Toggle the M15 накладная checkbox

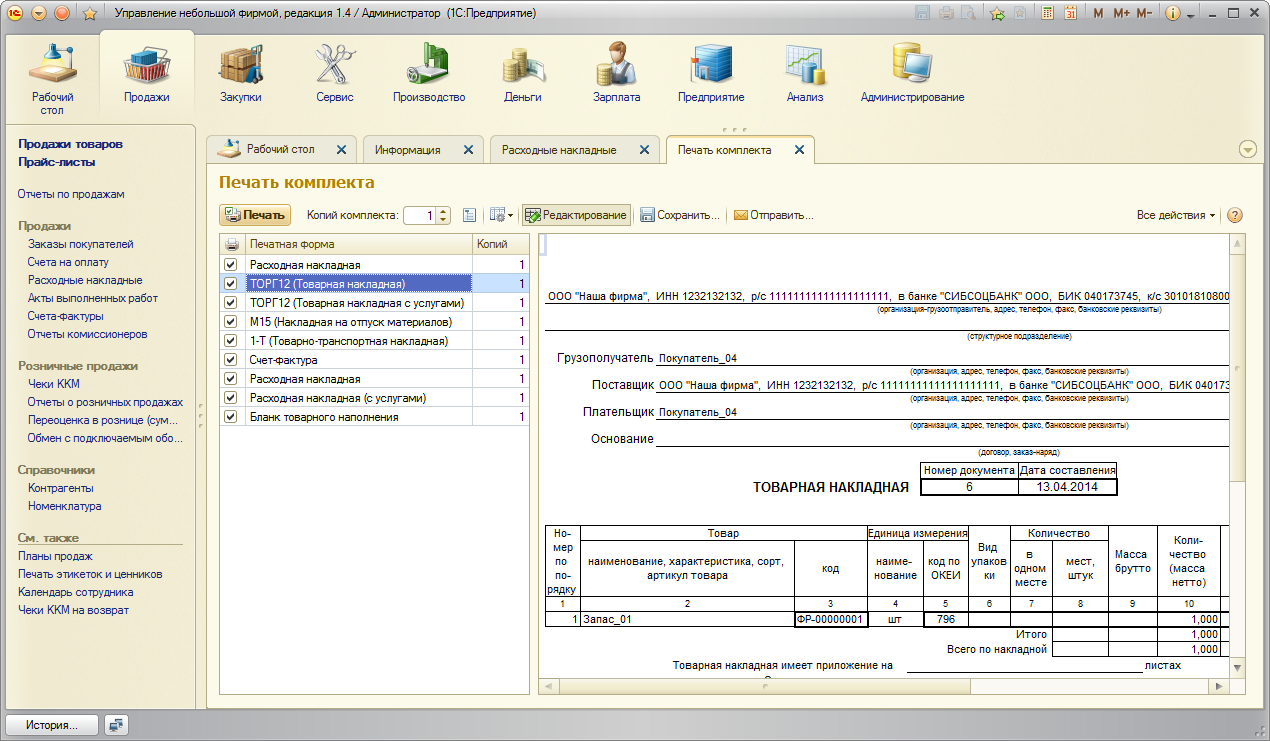click(231, 322)
